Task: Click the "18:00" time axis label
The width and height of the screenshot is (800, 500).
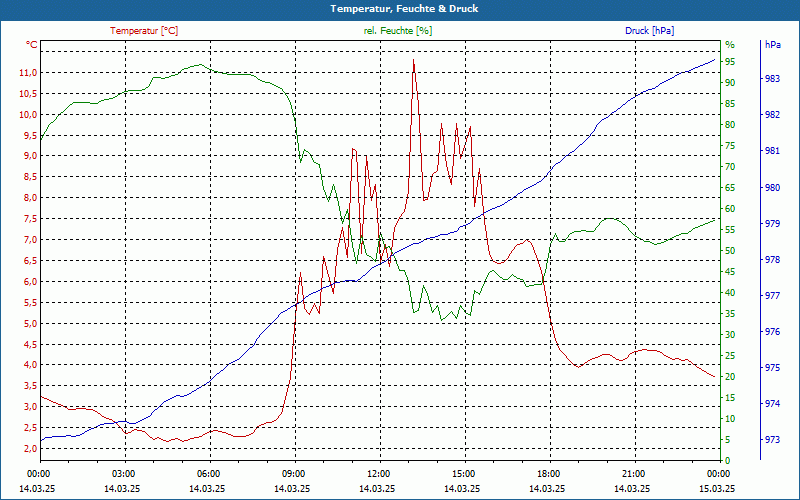Action: 548,473
